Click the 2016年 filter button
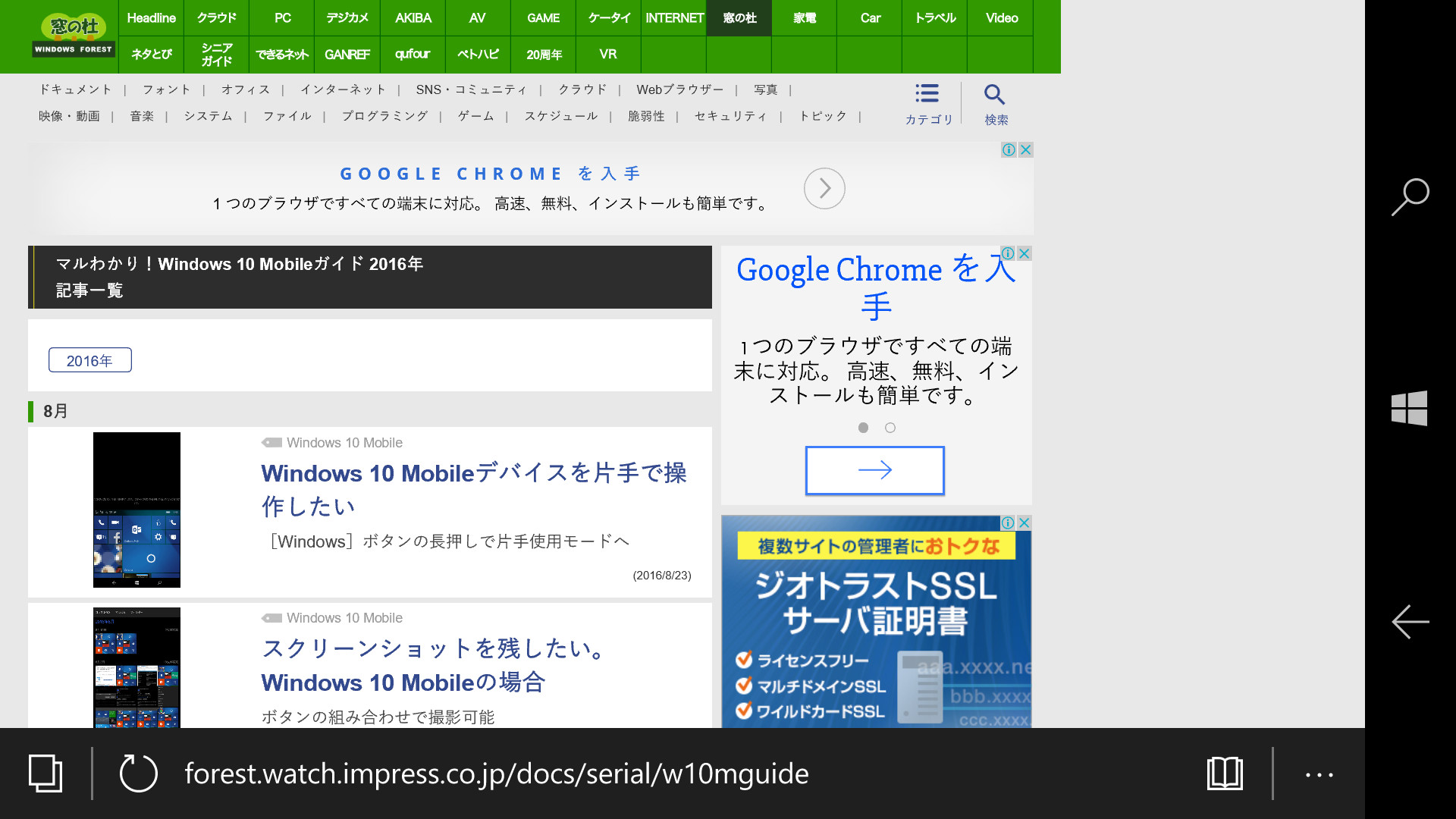Image resolution: width=1456 pixels, height=819 pixels. click(x=89, y=359)
